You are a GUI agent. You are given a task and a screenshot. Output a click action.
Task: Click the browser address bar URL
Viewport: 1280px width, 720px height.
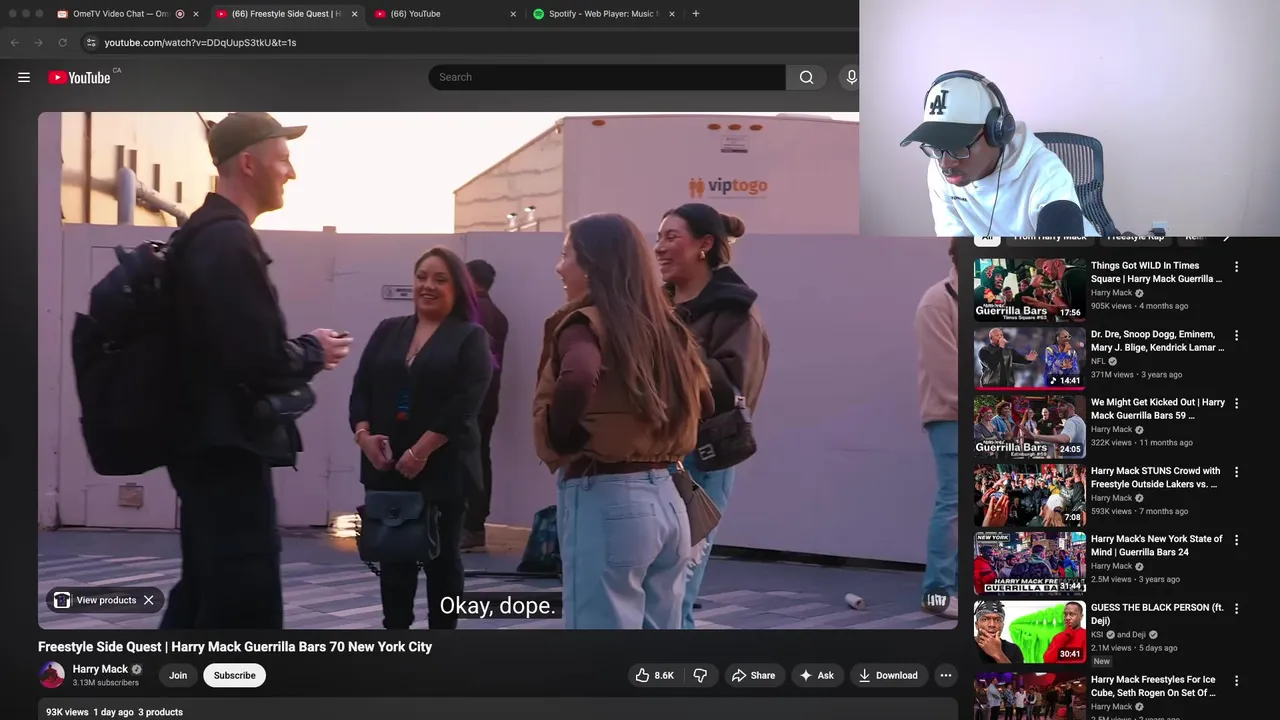[200, 42]
